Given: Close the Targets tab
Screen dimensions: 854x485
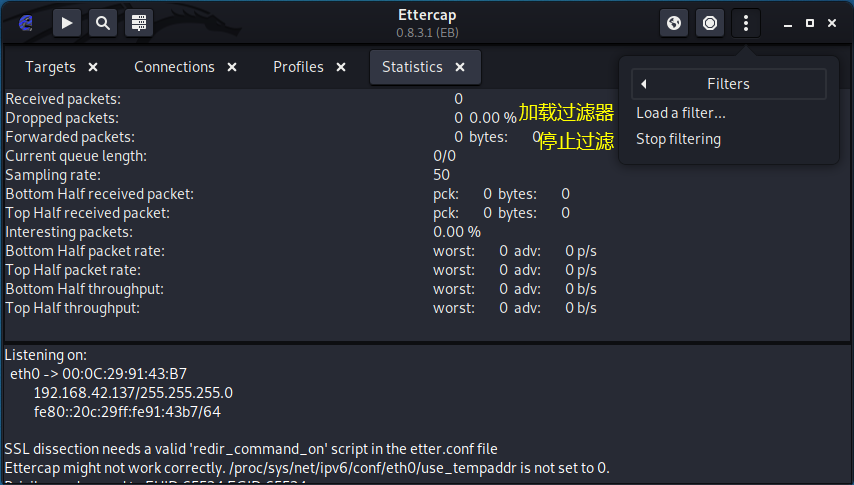Looking at the screenshot, I should (x=93, y=67).
